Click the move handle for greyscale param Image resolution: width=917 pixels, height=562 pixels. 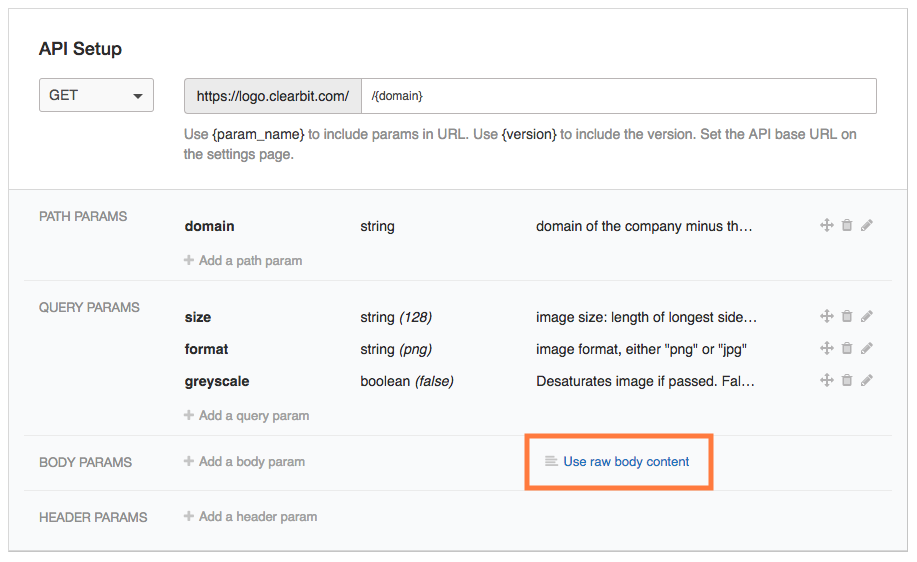point(827,381)
